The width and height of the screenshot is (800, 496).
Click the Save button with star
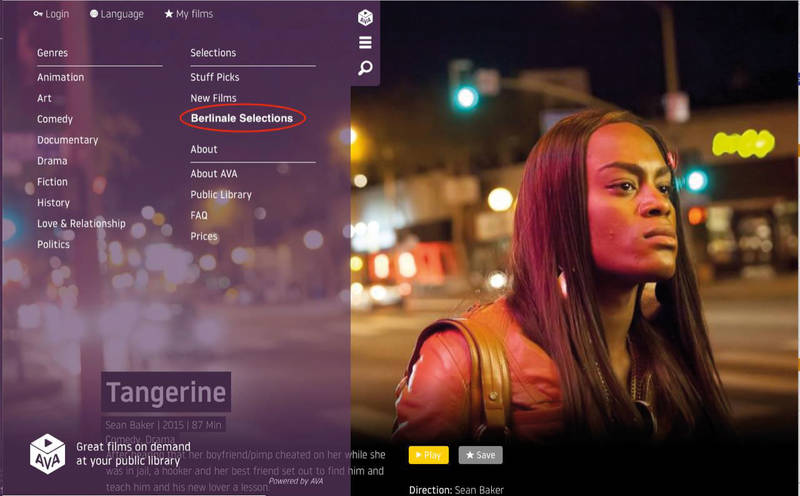click(481, 455)
